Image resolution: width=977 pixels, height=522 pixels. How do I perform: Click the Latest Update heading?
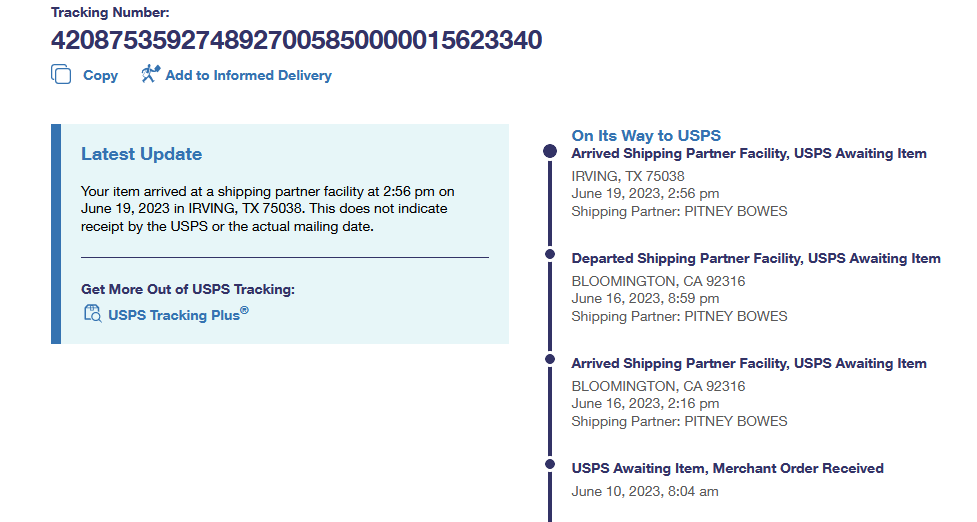tap(141, 154)
